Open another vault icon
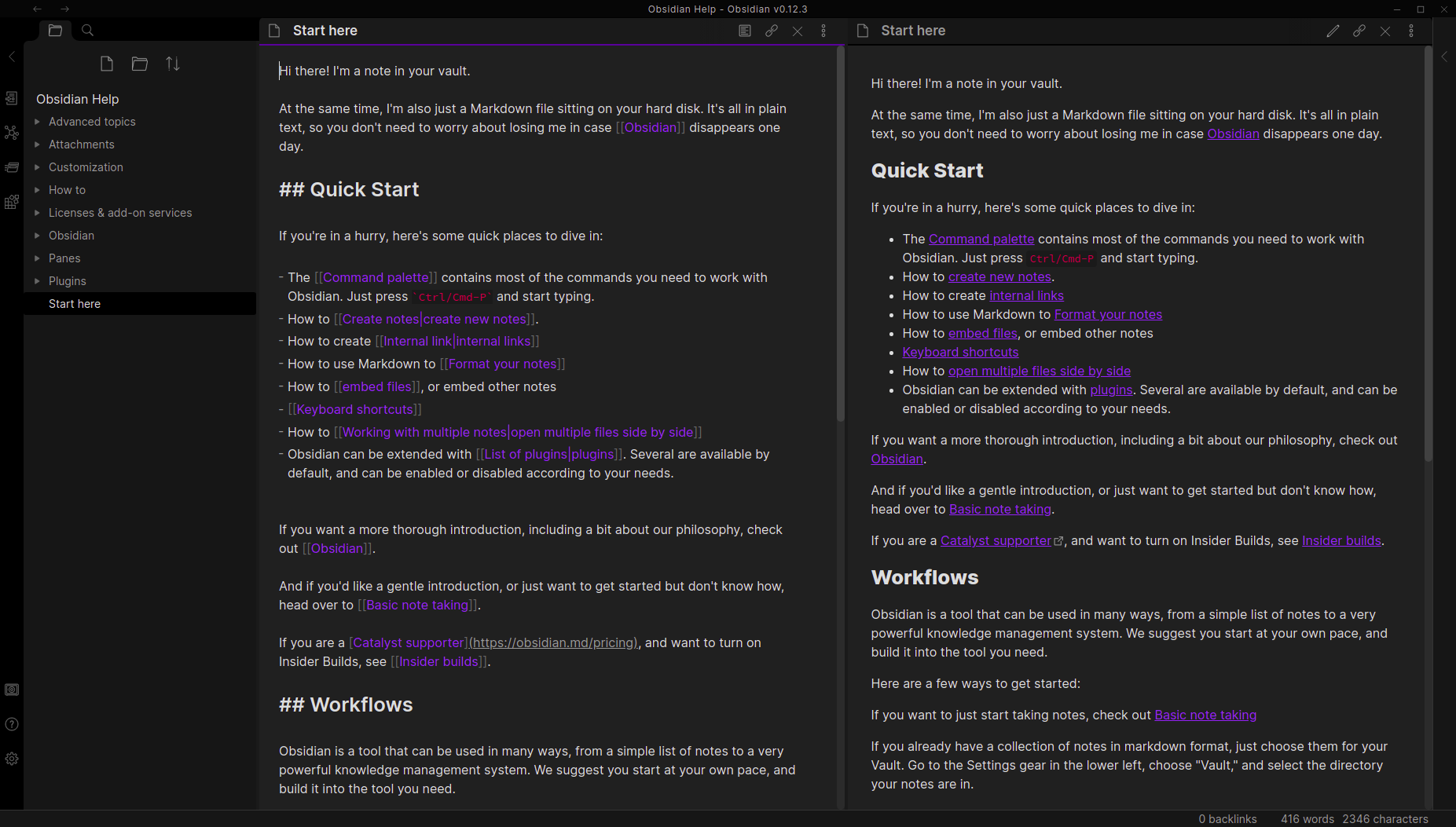The image size is (1456, 827). pyautogui.click(x=12, y=690)
